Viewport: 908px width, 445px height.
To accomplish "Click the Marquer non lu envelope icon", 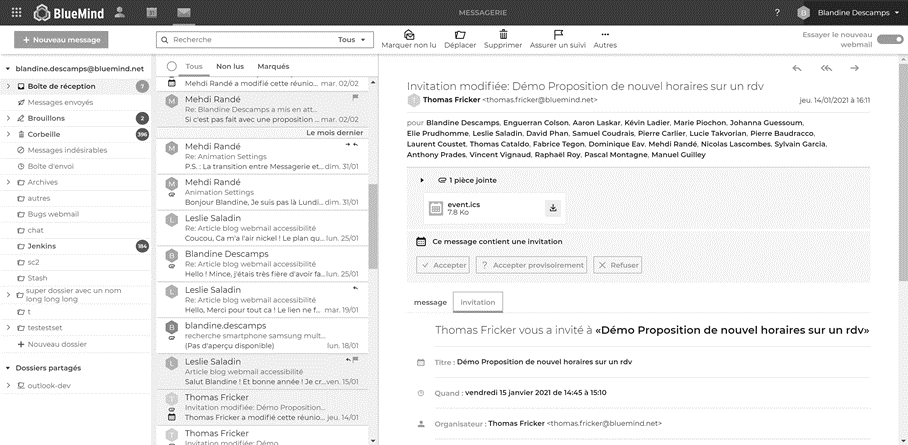I will click(409, 35).
